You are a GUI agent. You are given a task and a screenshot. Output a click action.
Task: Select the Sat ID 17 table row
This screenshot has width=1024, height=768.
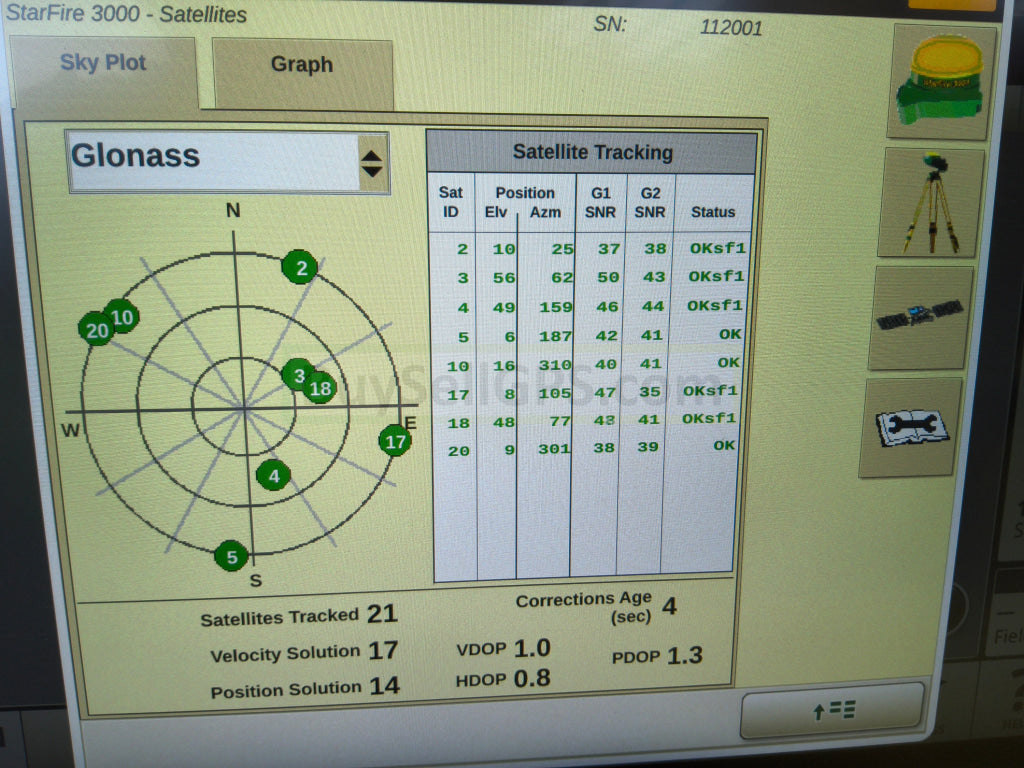click(x=592, y=392)
